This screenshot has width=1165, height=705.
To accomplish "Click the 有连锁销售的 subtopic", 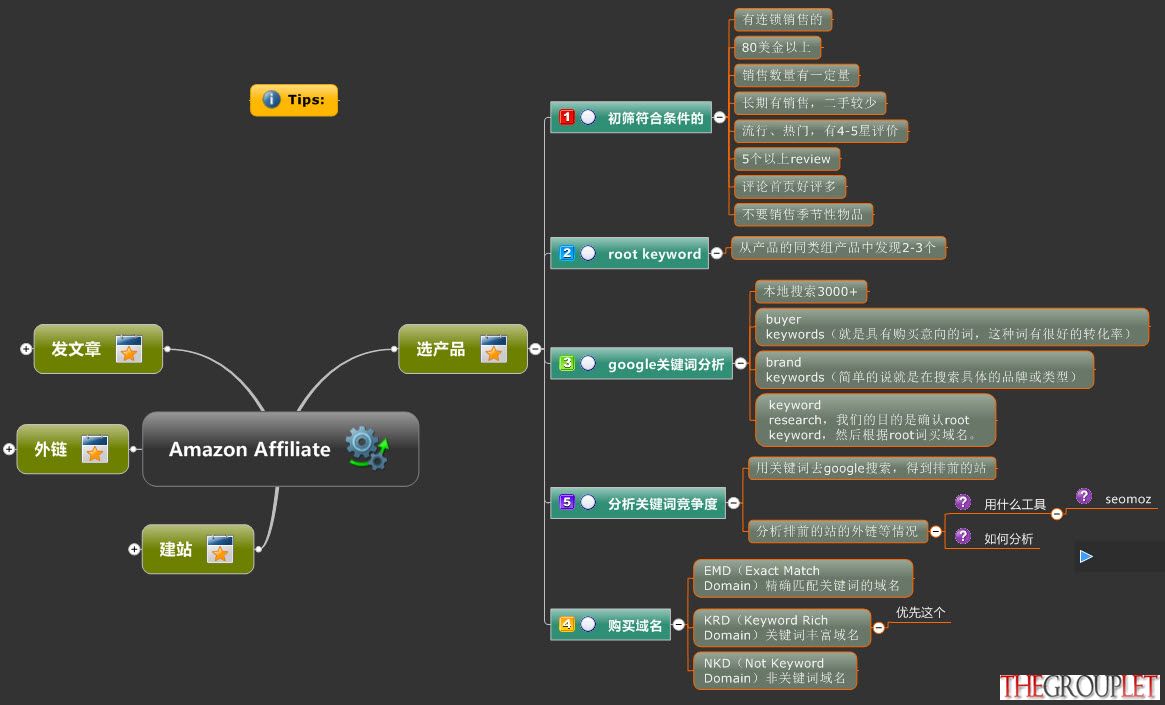I will [x=782, y=19].
